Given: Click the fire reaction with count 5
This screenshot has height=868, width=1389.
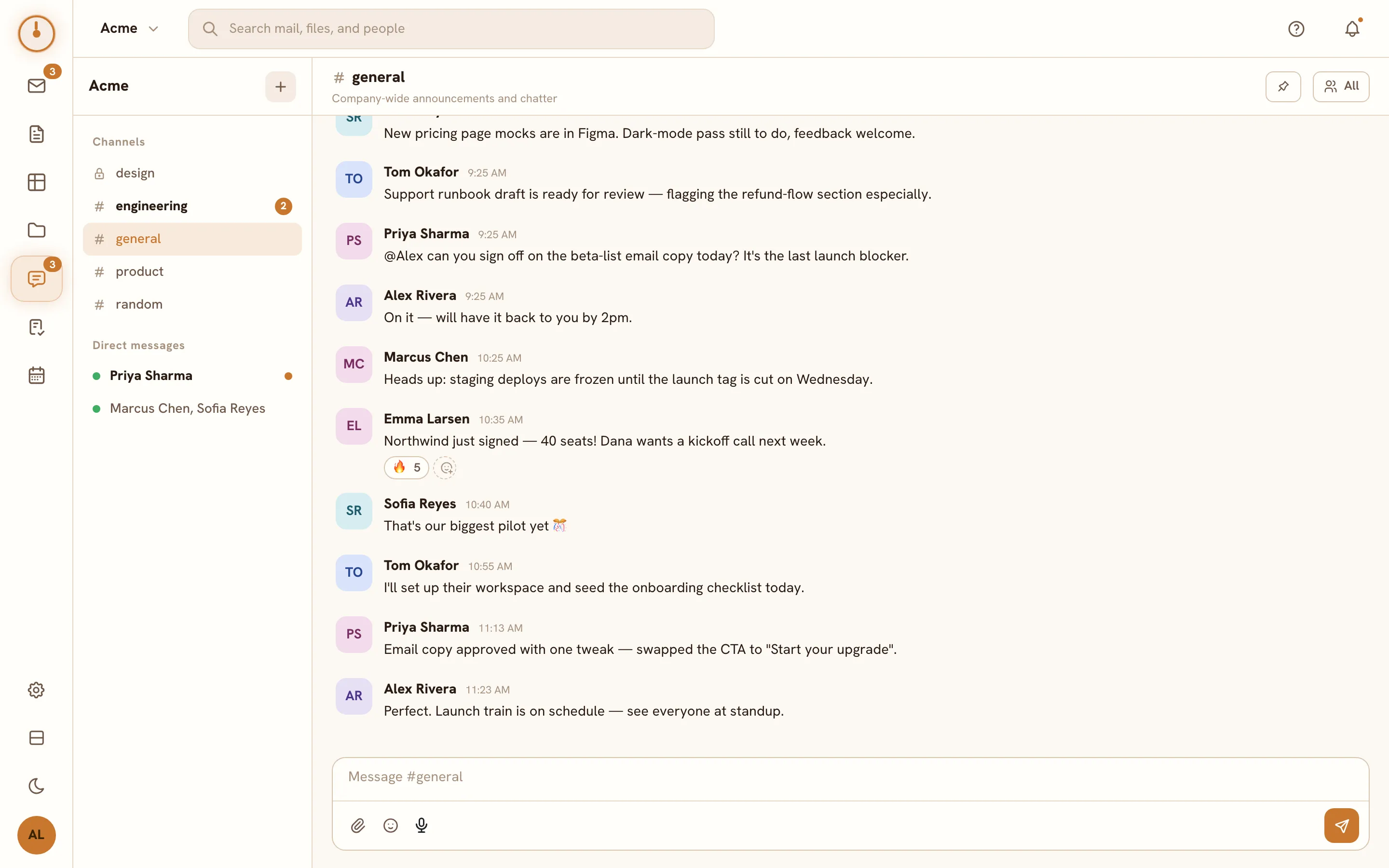Looking at the screenshot, I should [406, 468].
